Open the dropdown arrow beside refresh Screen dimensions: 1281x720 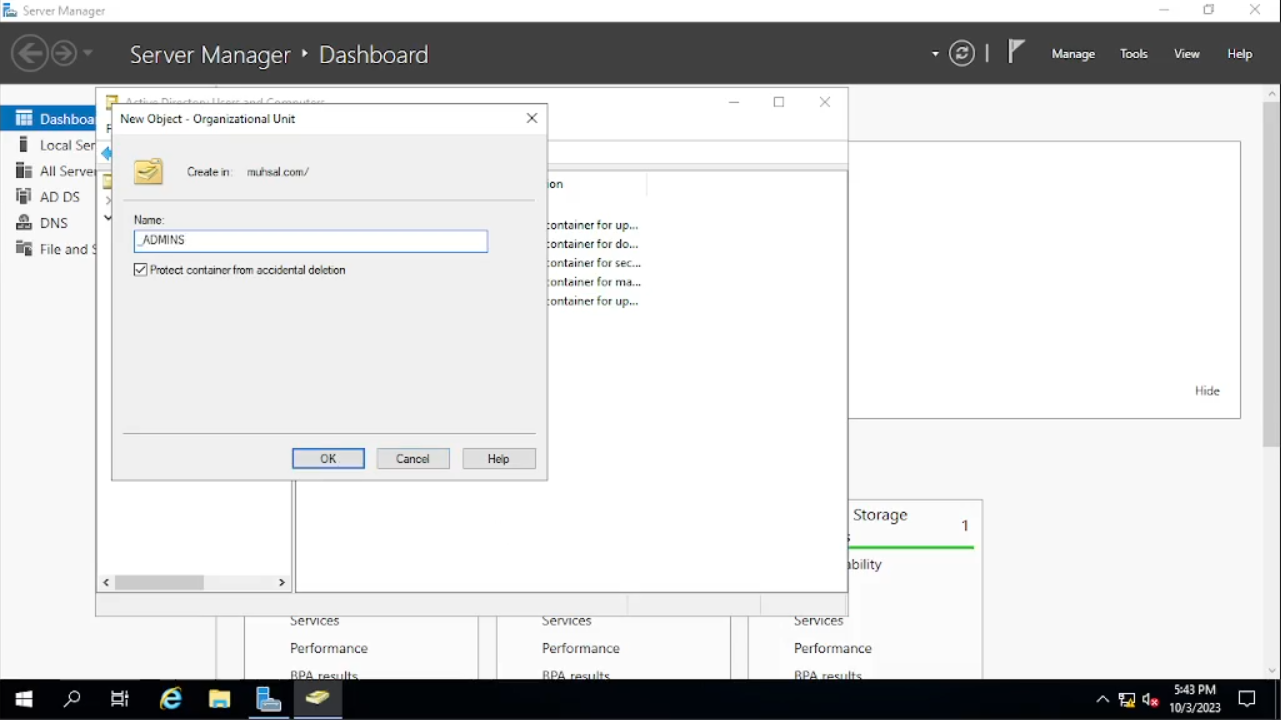pos(935,54)
